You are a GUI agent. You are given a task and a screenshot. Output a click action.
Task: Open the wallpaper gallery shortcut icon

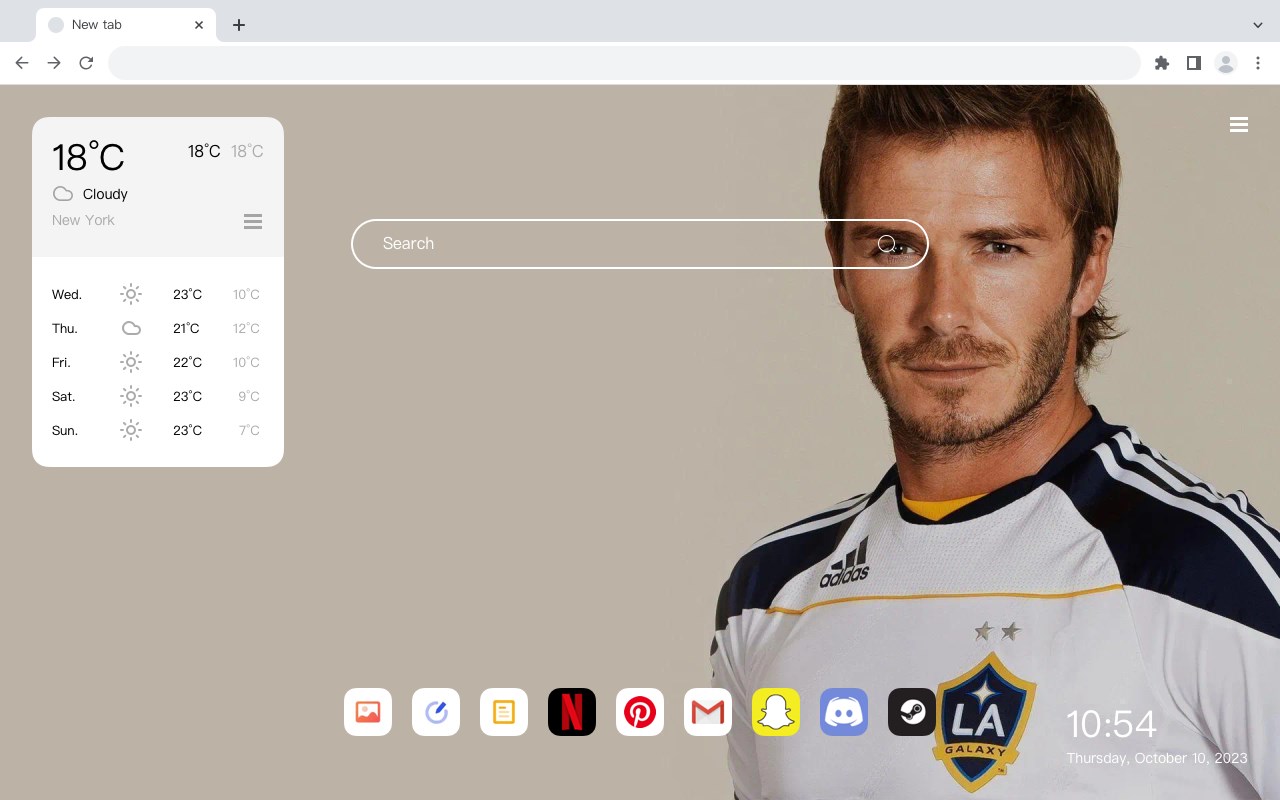[368, 712]
